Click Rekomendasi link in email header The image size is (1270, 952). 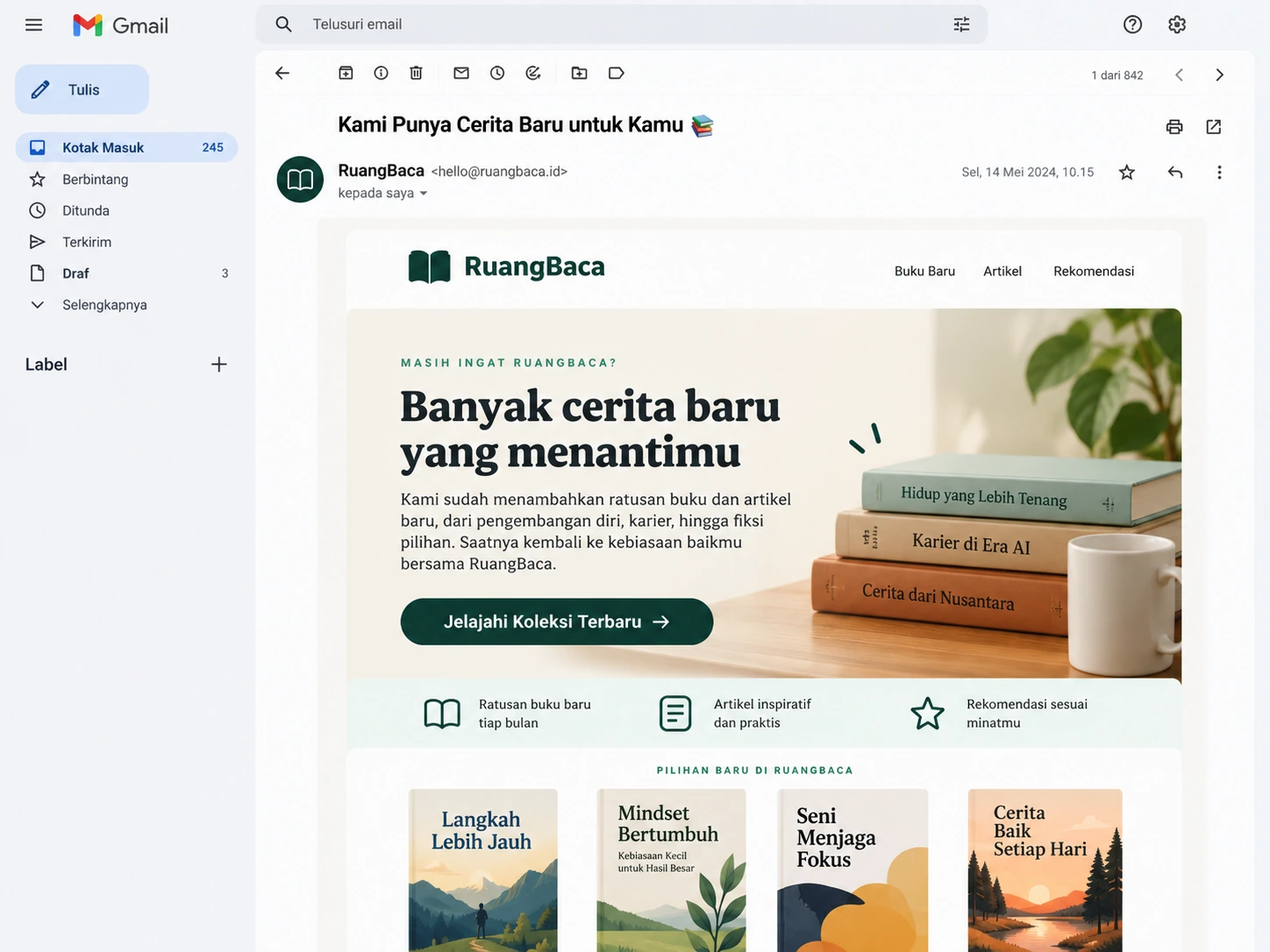(1094, 272)
